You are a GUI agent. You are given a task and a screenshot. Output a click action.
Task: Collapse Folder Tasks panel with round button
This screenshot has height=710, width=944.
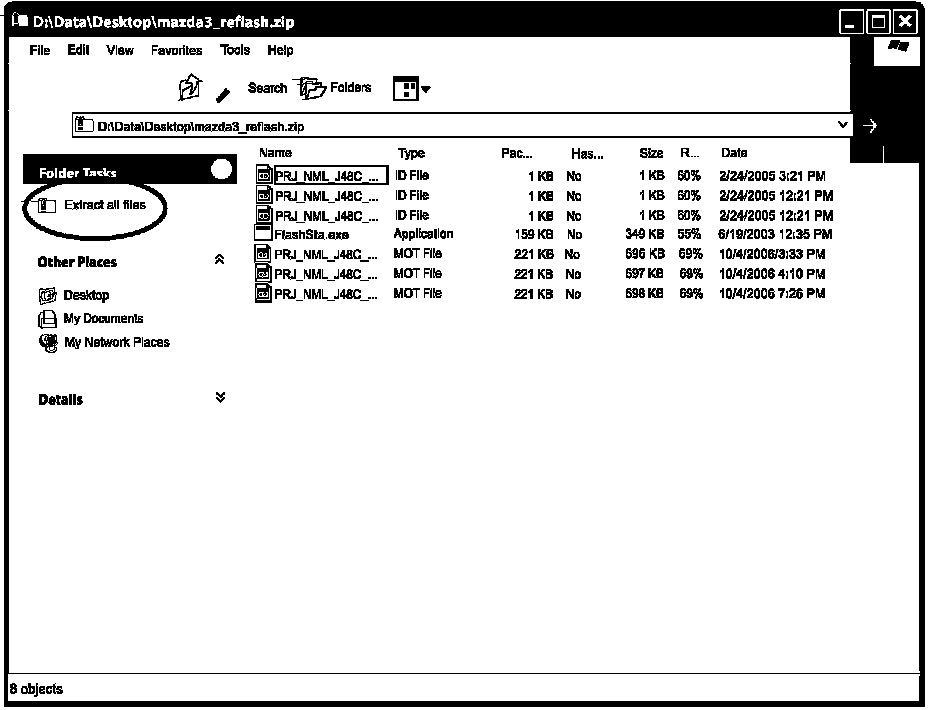pos(222,171)
